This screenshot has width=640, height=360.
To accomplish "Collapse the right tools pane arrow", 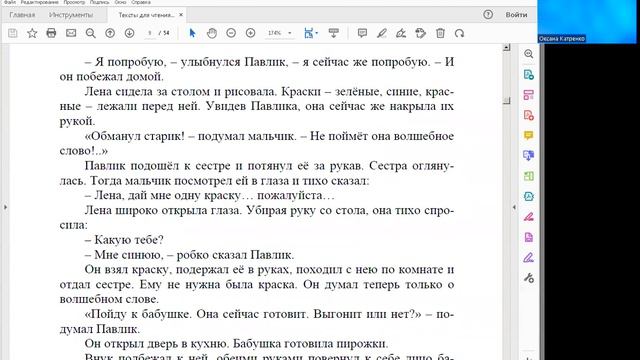I will [x=514, y=207].
